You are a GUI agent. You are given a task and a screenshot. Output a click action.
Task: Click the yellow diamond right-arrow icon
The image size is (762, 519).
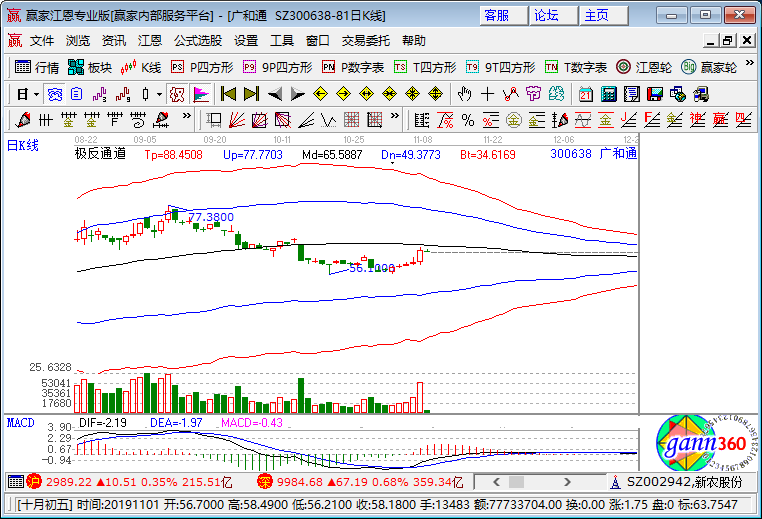344,94
